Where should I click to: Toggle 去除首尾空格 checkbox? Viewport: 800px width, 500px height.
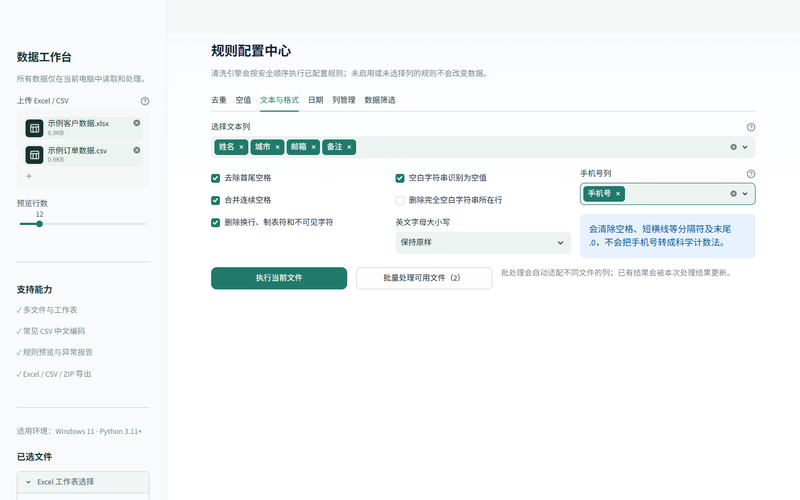pyautogui.click(x=215, y=178)
